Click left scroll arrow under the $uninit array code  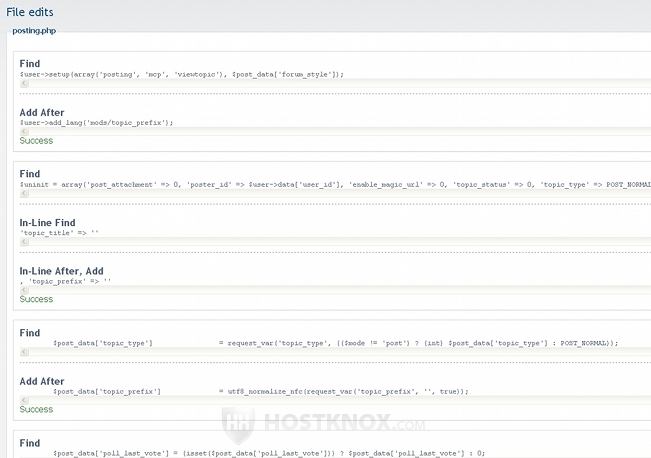point(24,194)
